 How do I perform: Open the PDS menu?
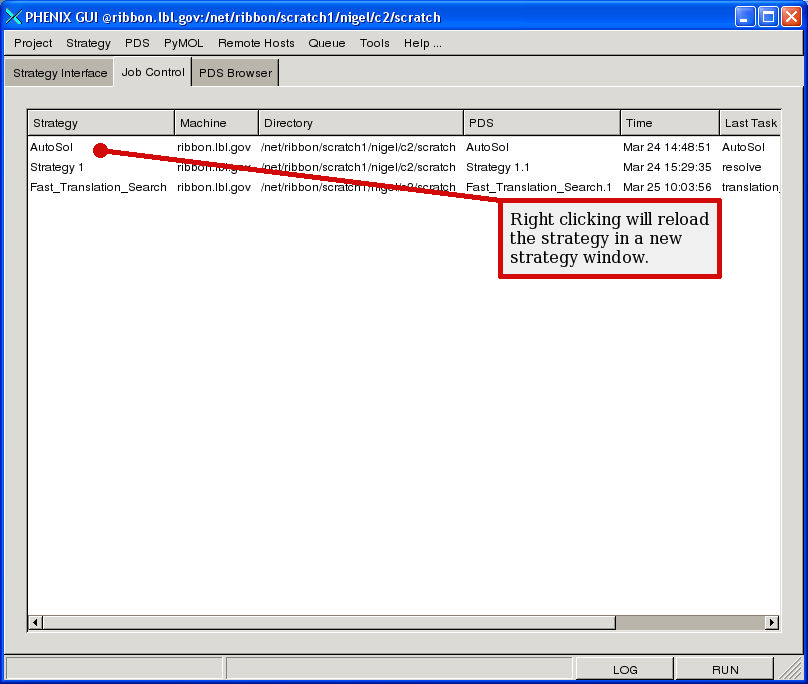[137, 43]
